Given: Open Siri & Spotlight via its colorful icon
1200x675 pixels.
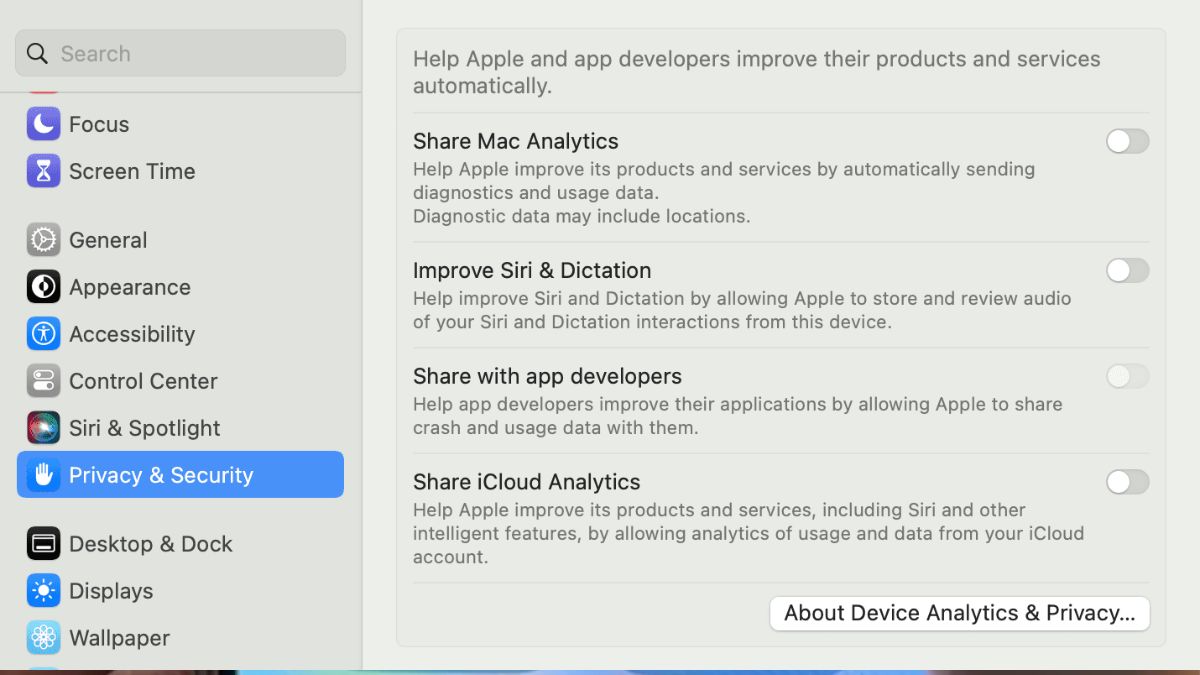Looking at the screenshot, I should click(x=42, y=428).
